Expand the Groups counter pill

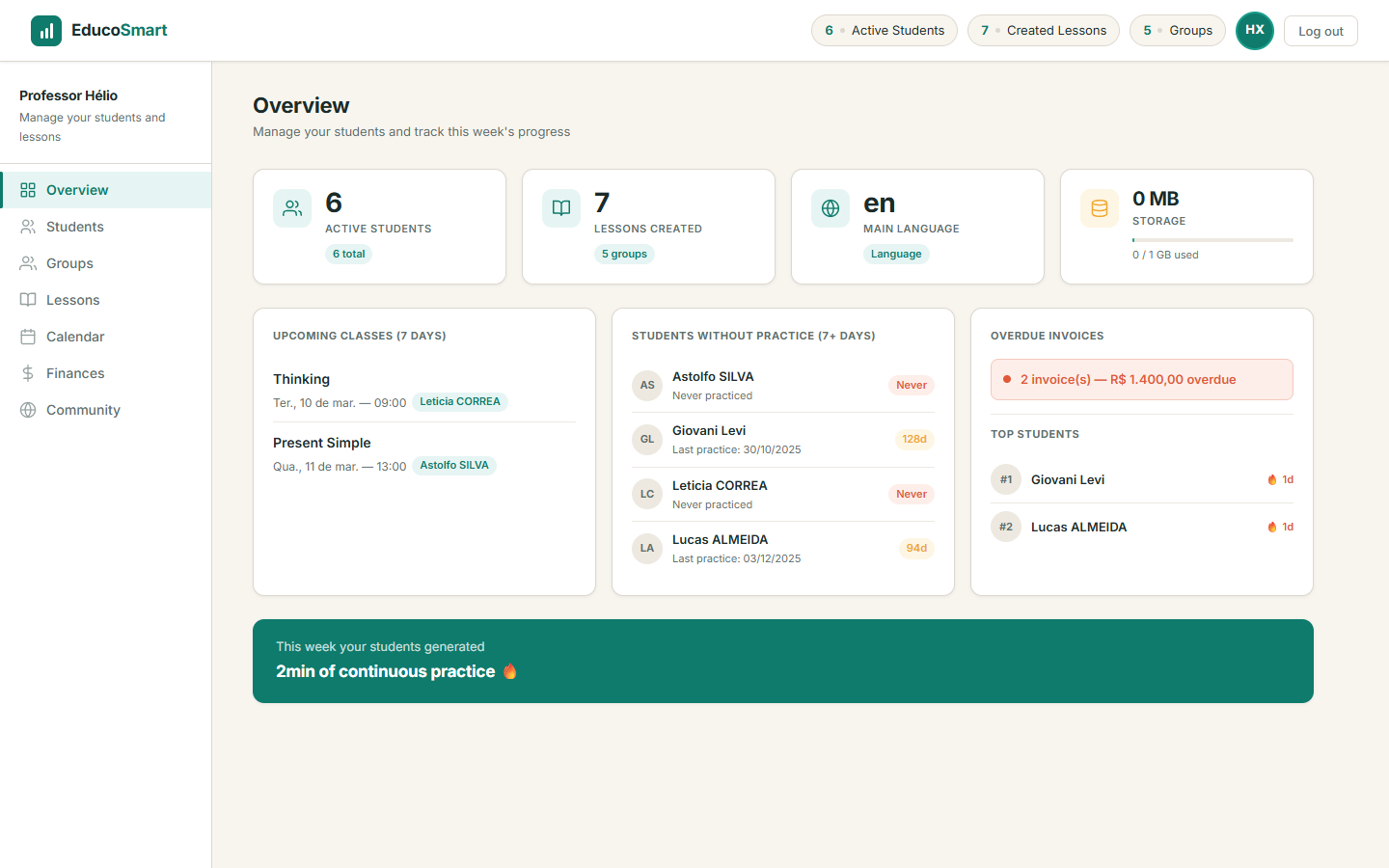(1177, 30)
